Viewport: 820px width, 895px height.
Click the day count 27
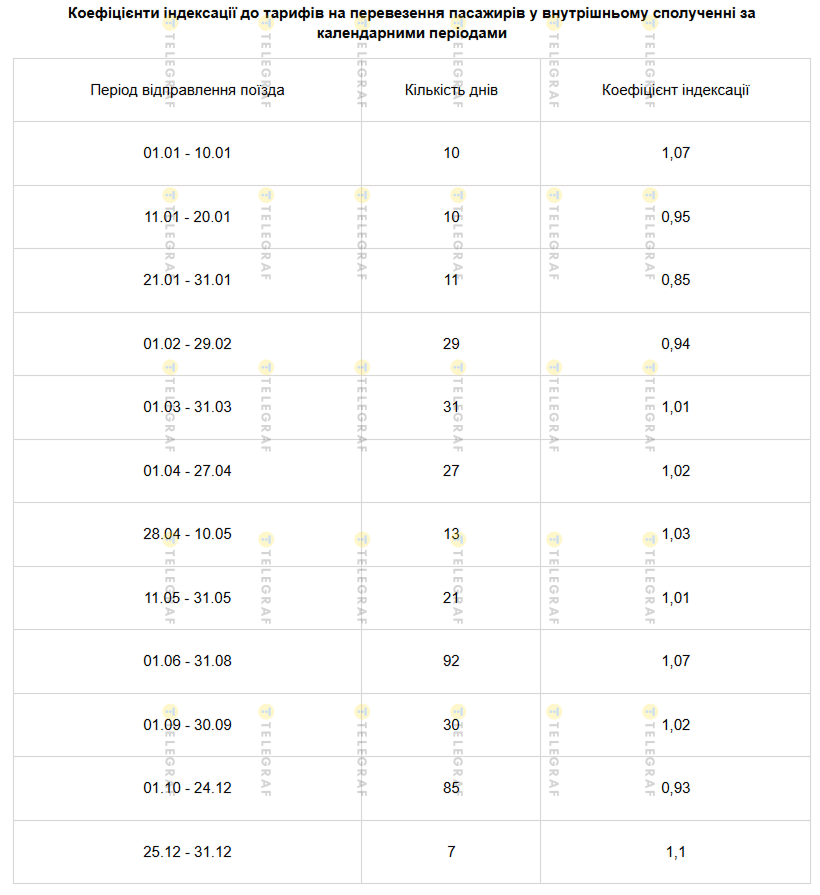point(451,471)
